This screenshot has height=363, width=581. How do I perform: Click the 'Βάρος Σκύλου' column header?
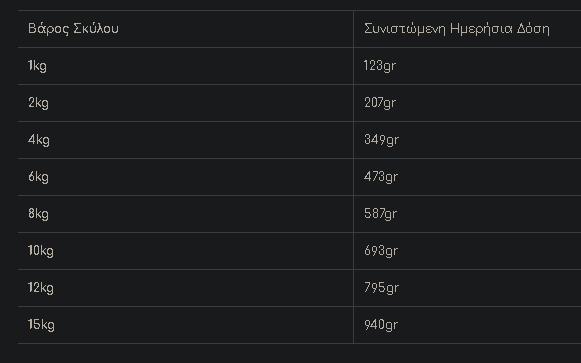click(73, 29)
